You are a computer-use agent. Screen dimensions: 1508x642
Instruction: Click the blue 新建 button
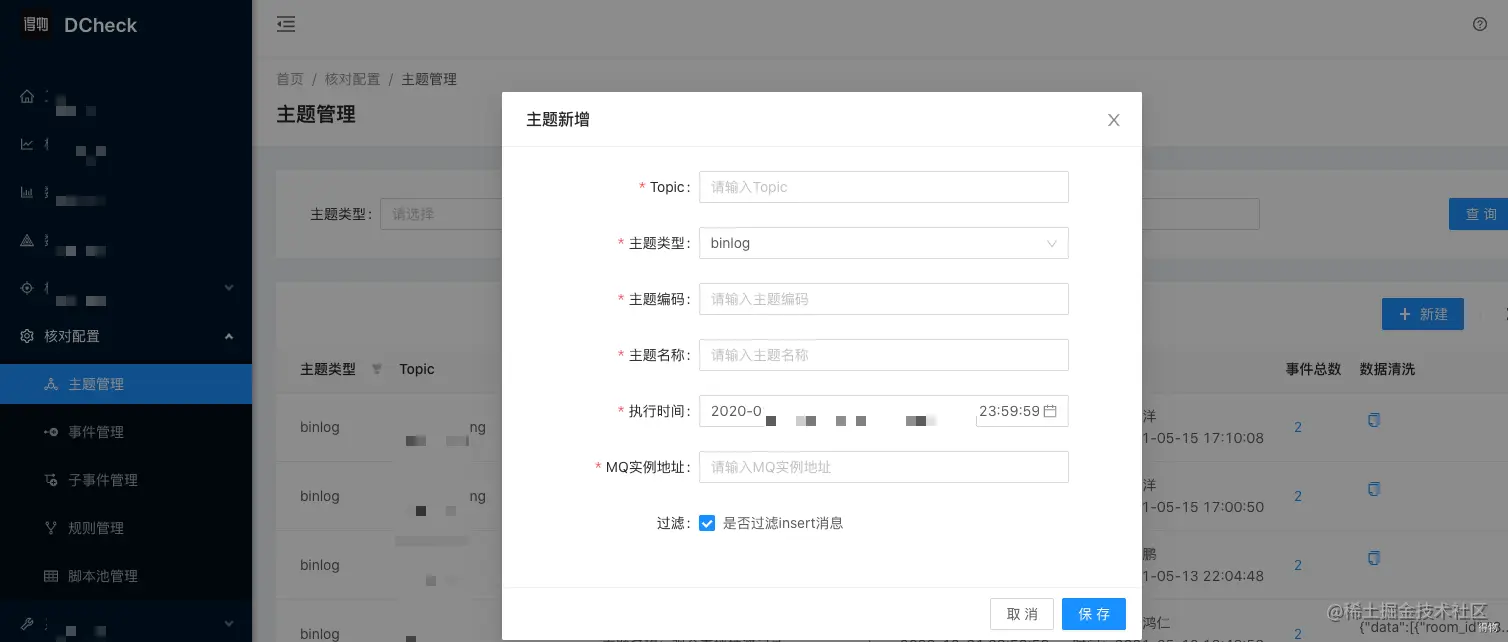[x=1423, y=314]
